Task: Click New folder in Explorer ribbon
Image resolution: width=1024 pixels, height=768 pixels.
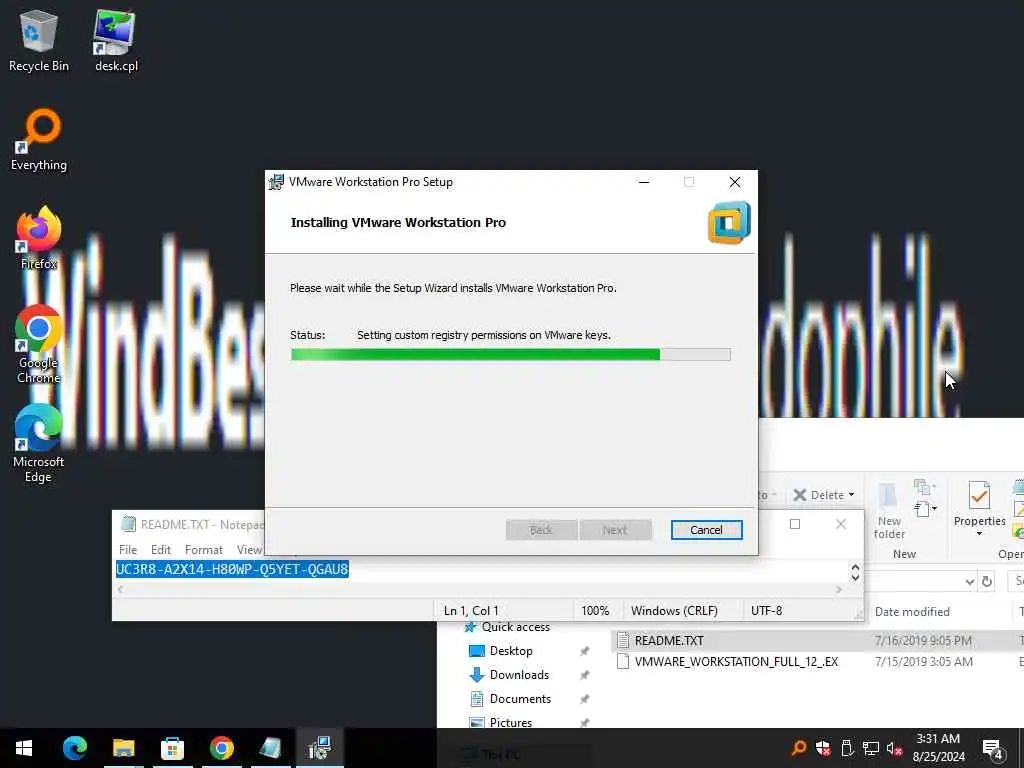Action: [x=889, y=511]
